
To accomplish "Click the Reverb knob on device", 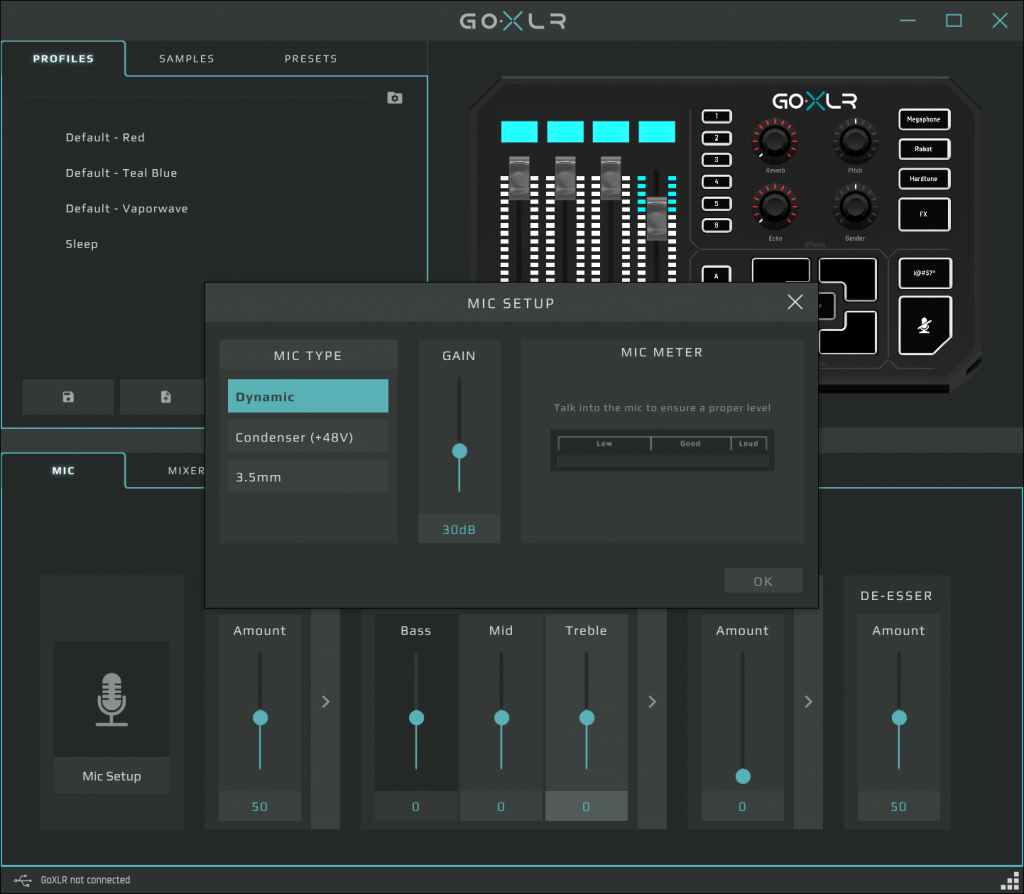I will [x=775, y=141].
